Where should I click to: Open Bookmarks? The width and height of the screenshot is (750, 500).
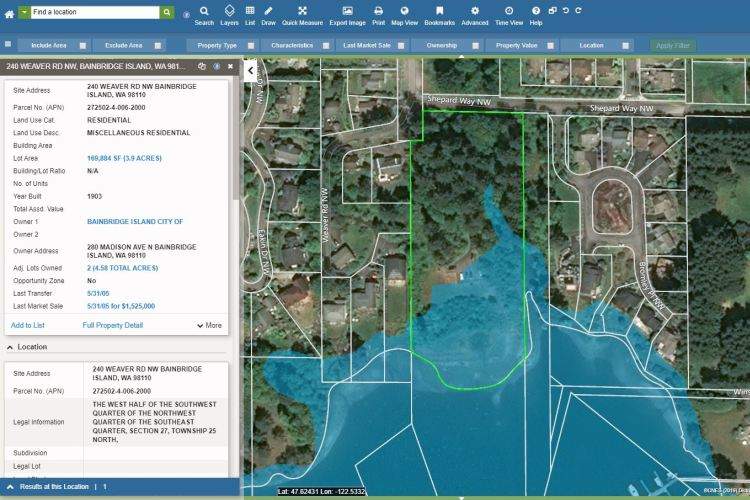coord(440,15)
